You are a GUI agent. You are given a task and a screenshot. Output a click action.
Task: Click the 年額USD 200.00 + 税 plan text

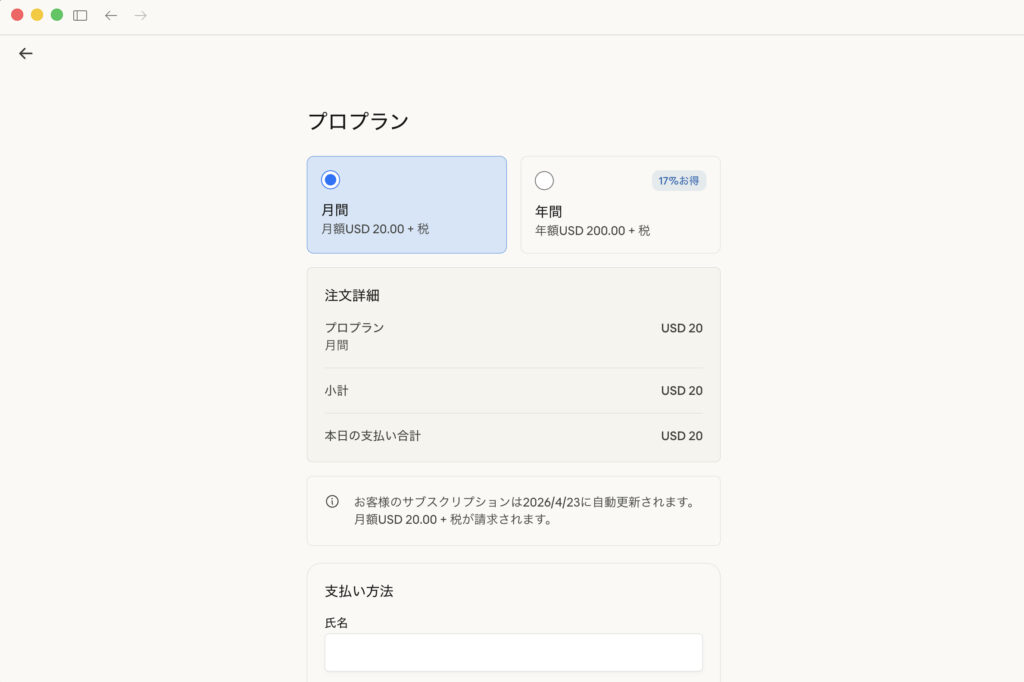tap(592, 231)
